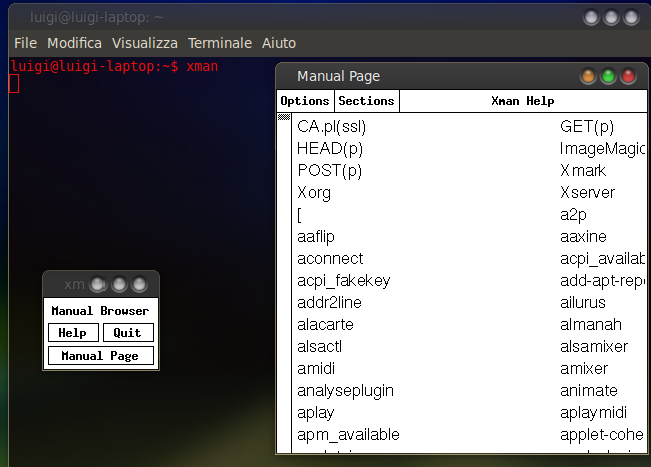
Task: Open Sections menu in Manual Page window
Action: [366, 101]
